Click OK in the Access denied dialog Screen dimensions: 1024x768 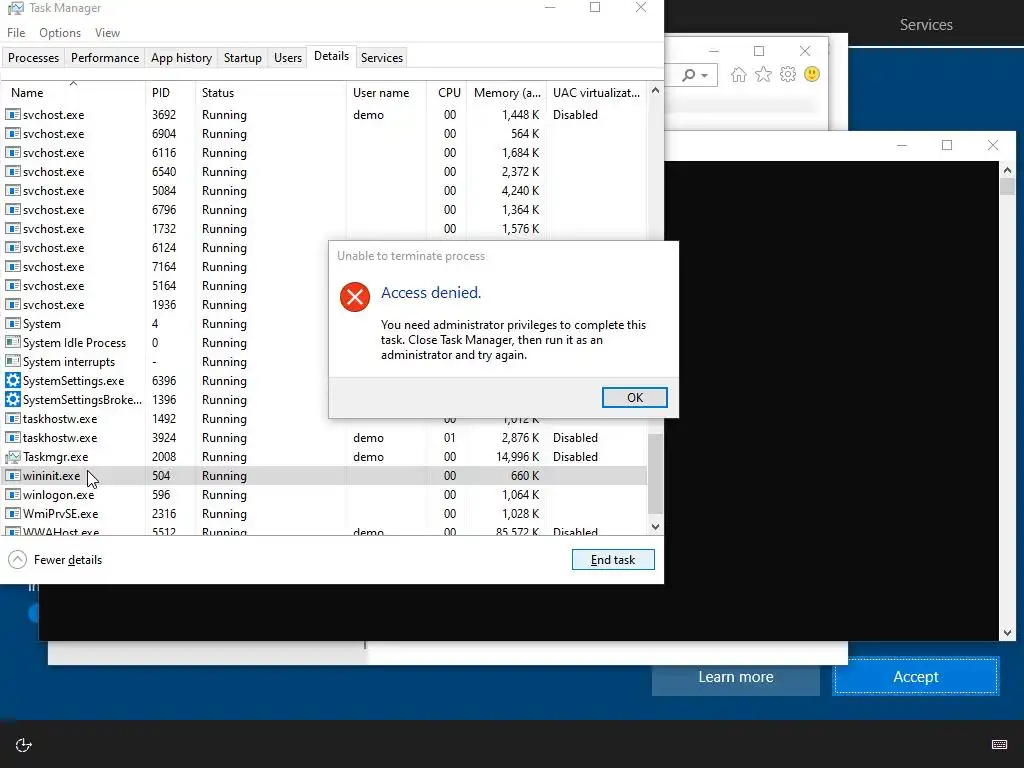click(634, 397)
